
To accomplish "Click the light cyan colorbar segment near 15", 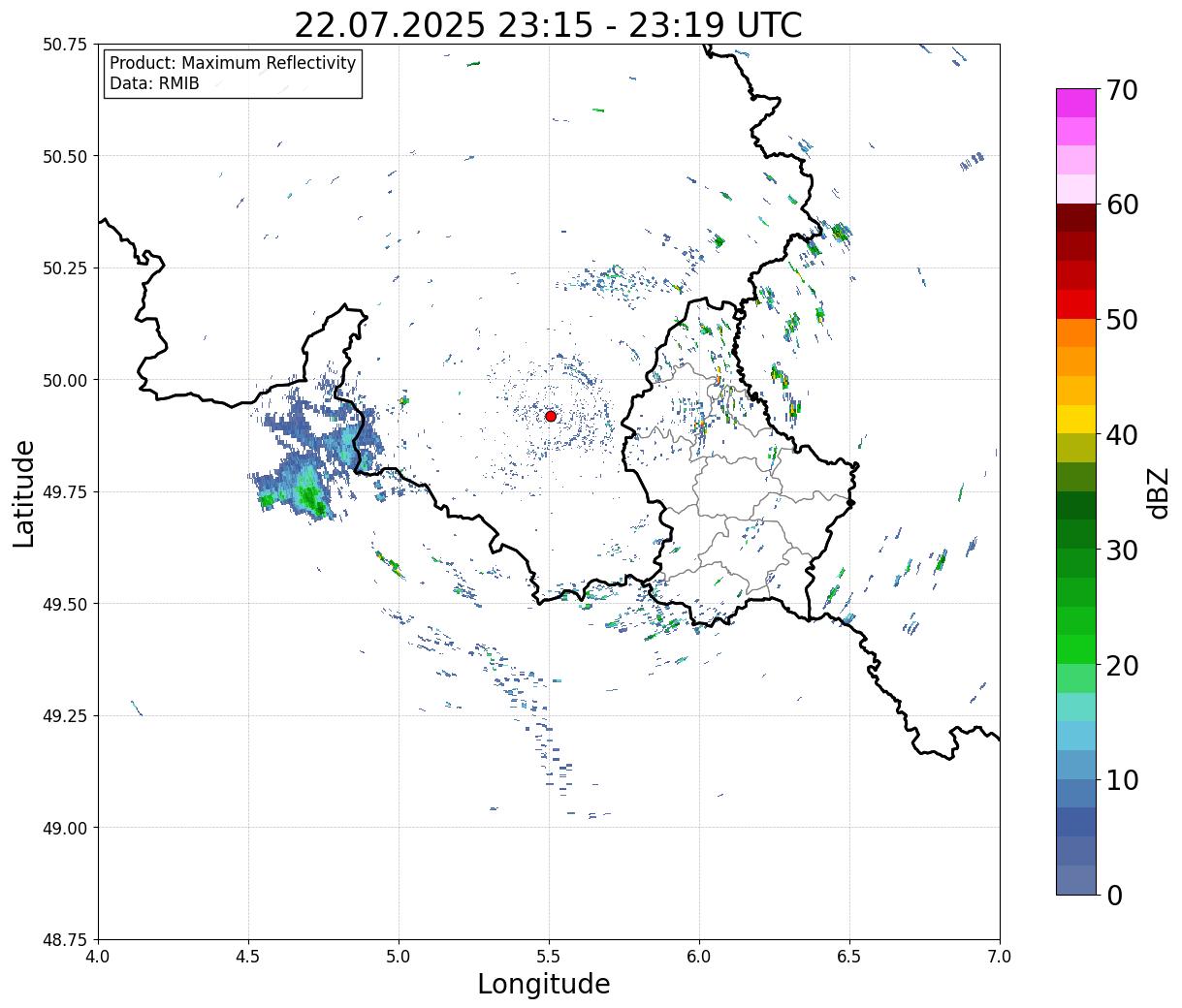I will pos(1076,707).
